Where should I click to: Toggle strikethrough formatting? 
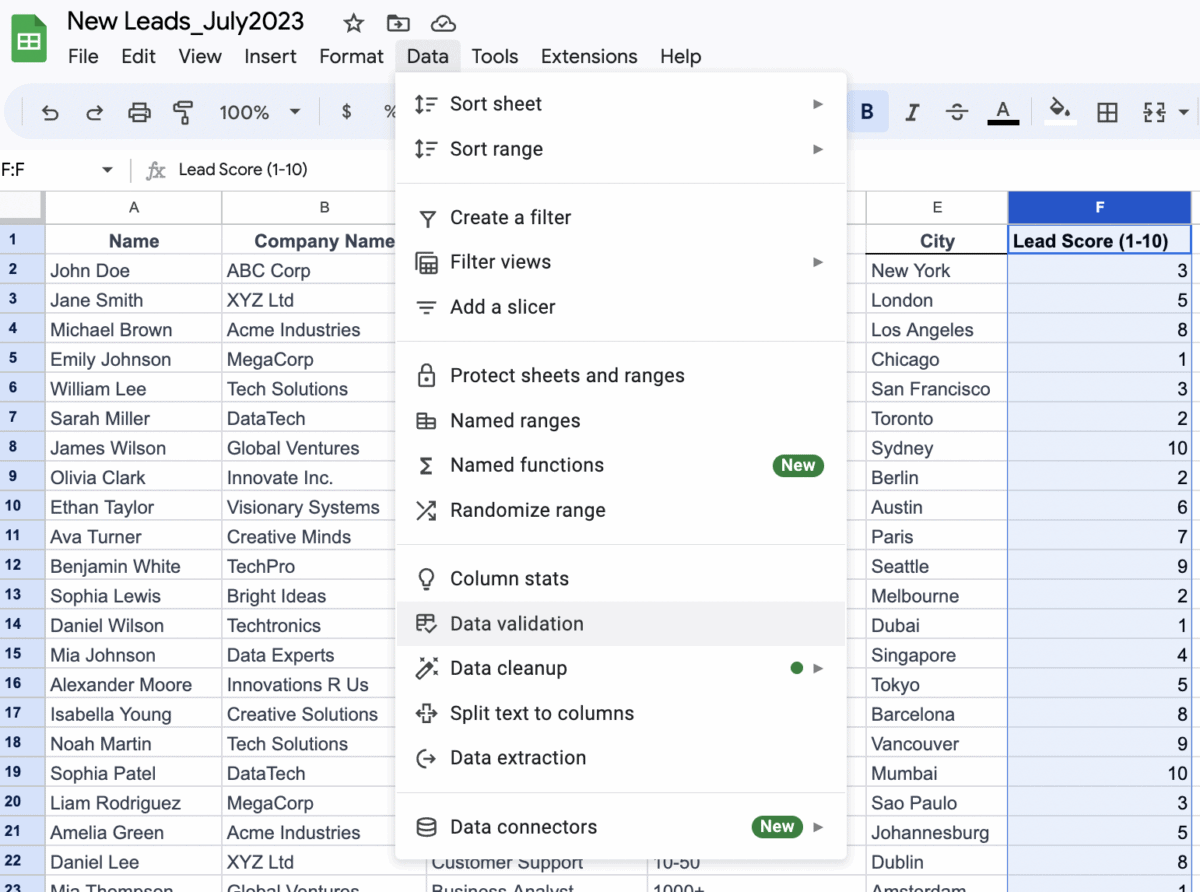pos(956,111)
